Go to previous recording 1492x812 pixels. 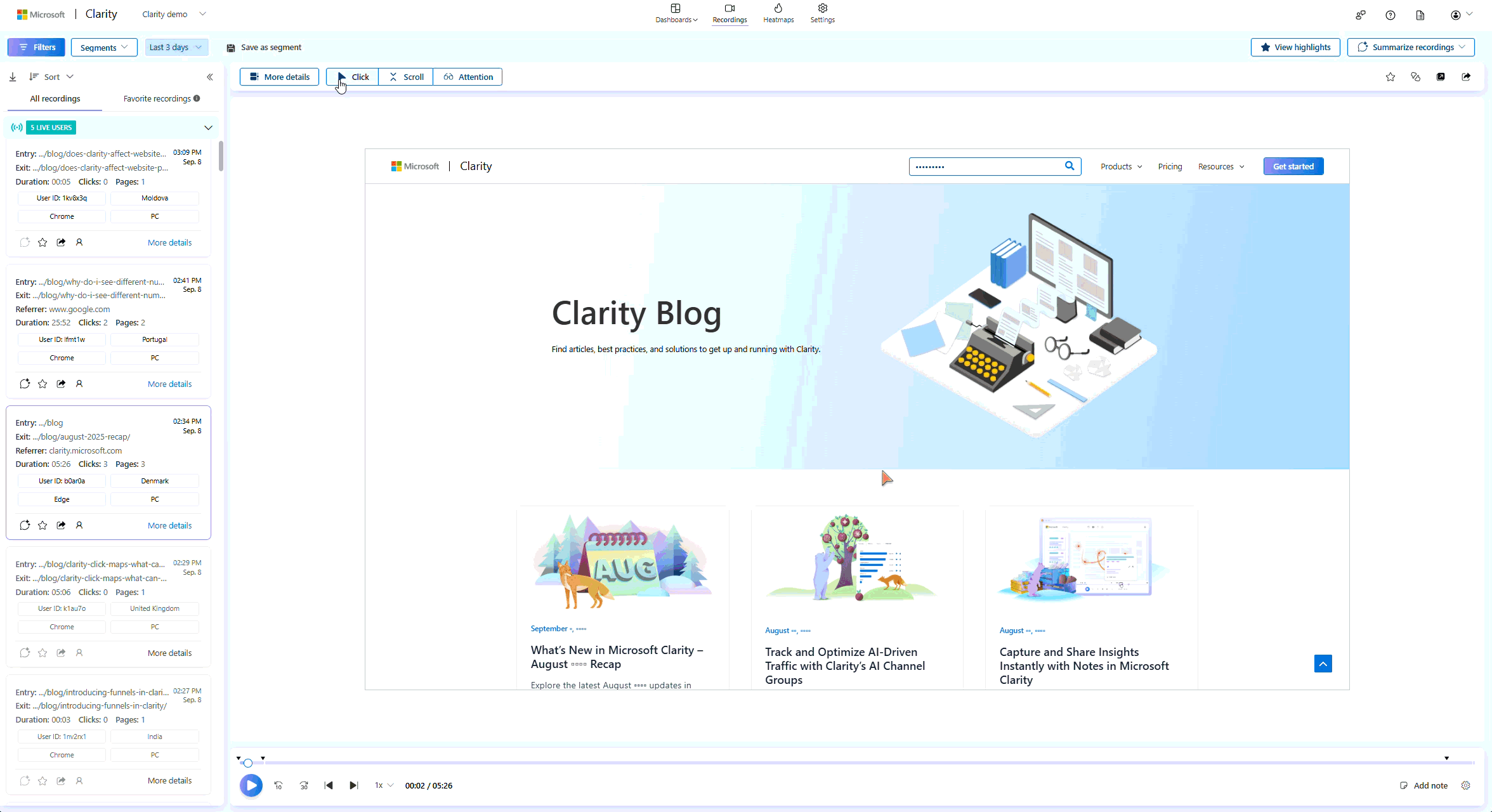(x=329, y=785)
